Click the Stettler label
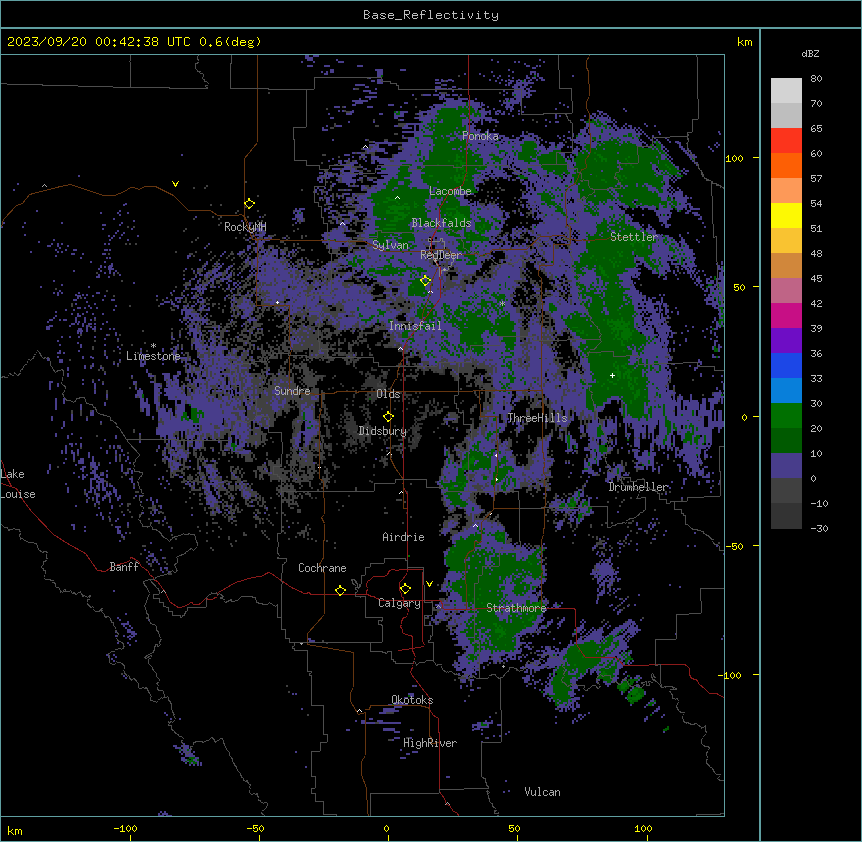Image resolution: width=862 pixels, height=842 pixels. point(634,237)
